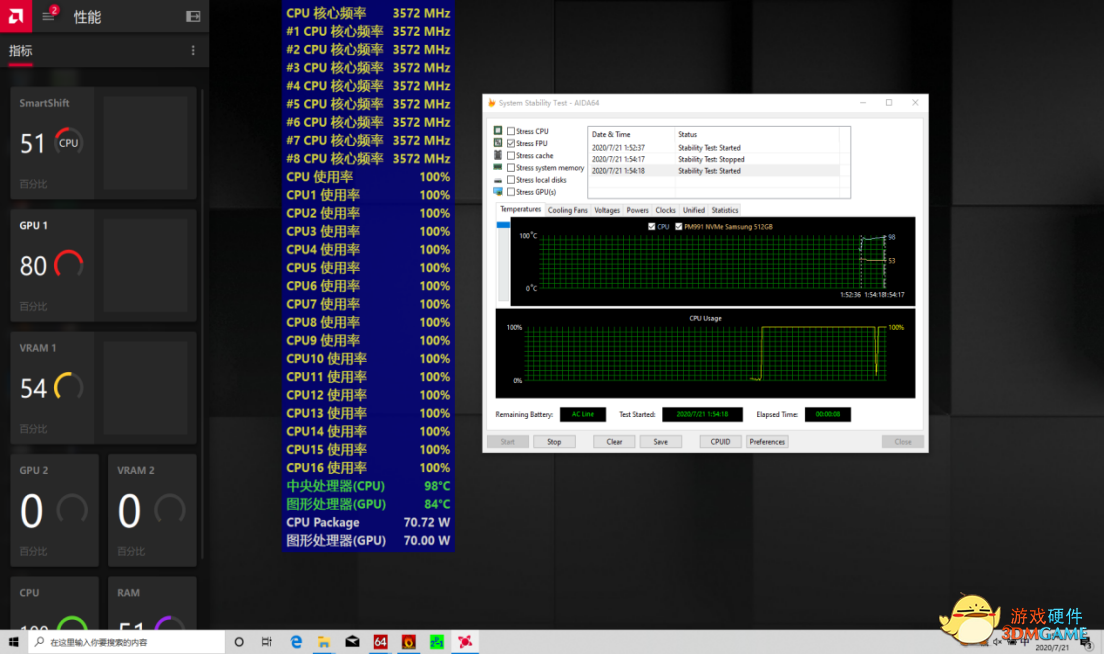Open the 指标 tab in the performance panel
The image size is (1104, 654).
coord(20,50)
